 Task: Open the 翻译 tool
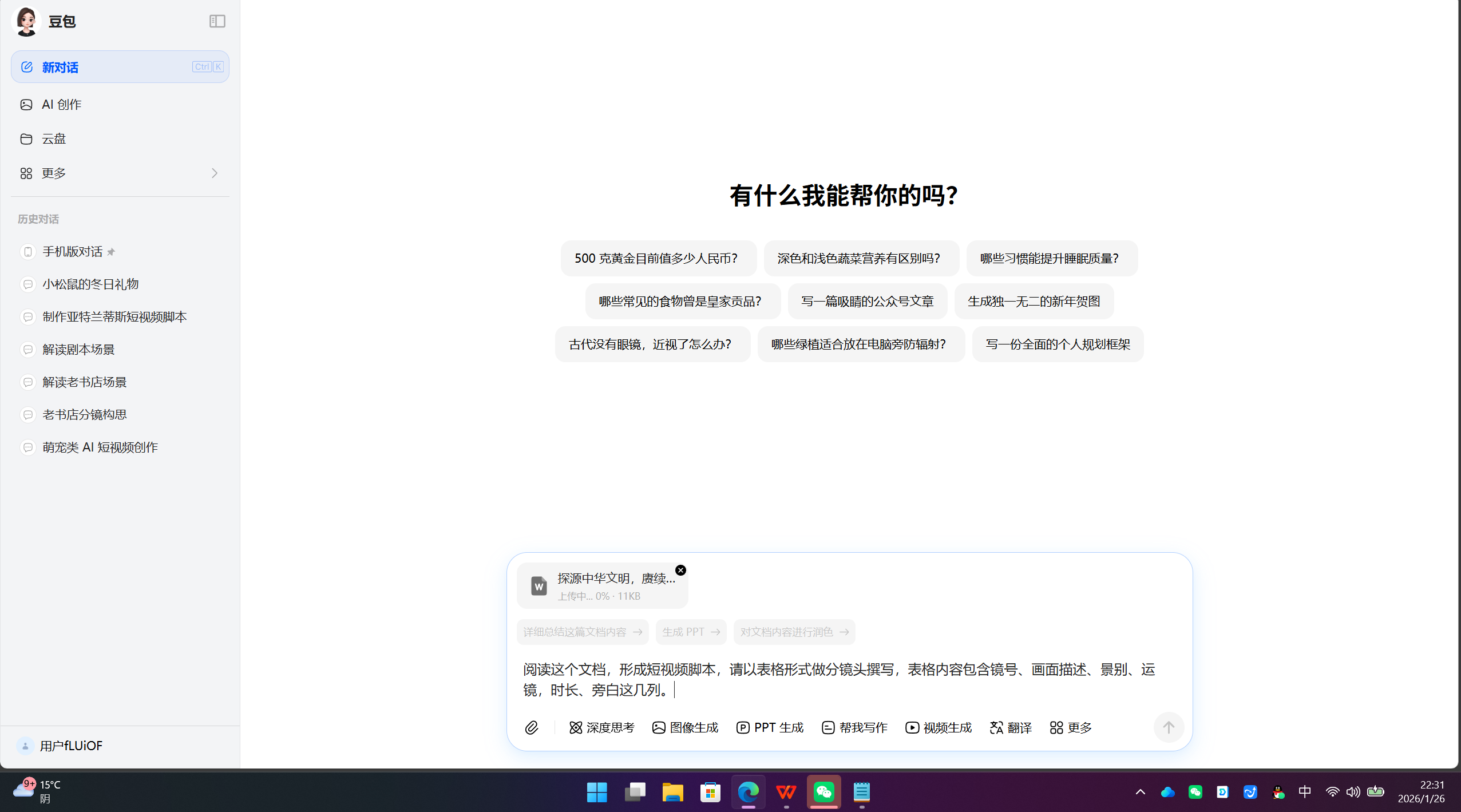pyautogui.click(x=1010, y=727)
